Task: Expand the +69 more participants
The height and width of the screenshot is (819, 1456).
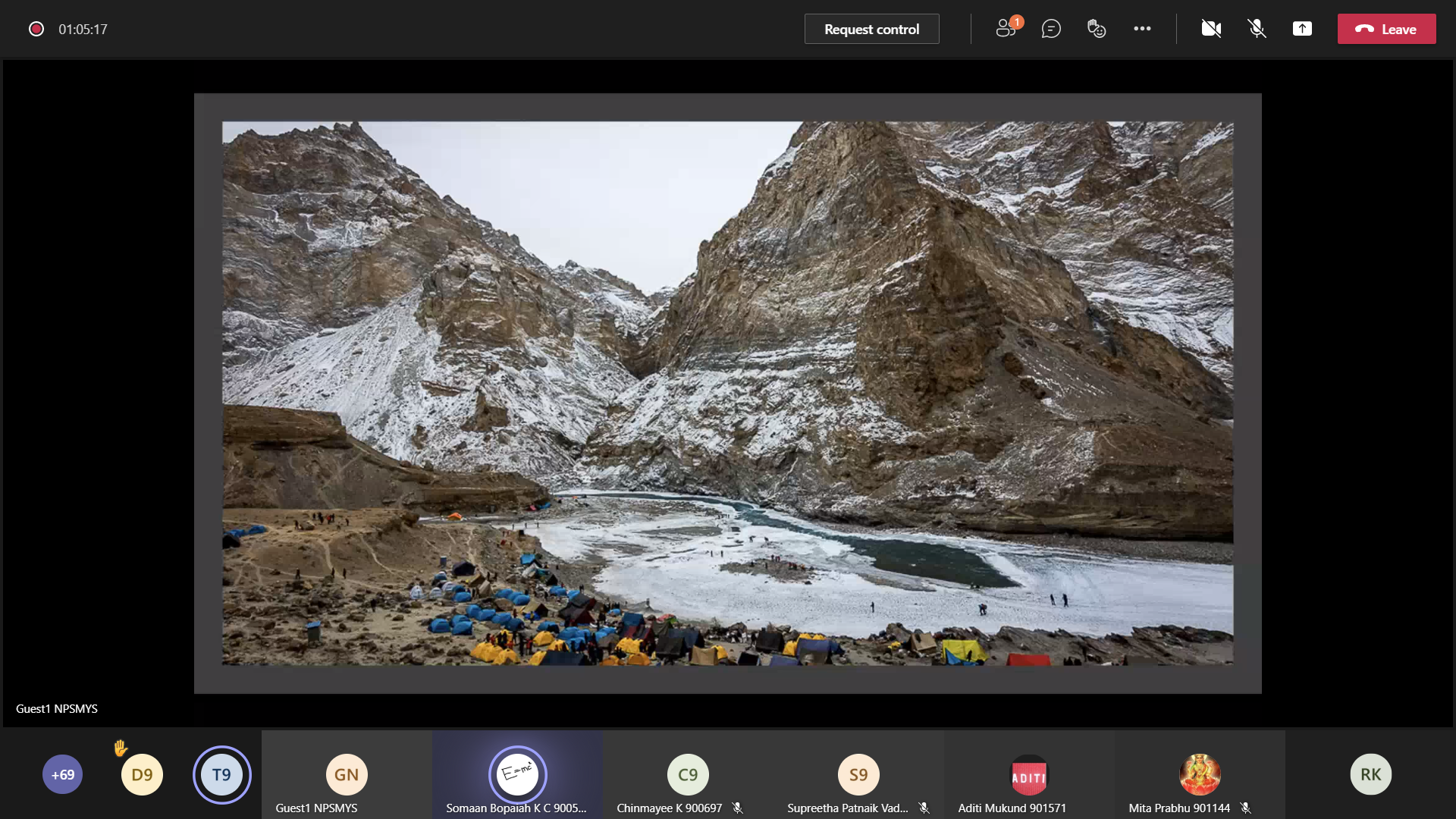Action: pyautogui.click(x=62, y=774)
